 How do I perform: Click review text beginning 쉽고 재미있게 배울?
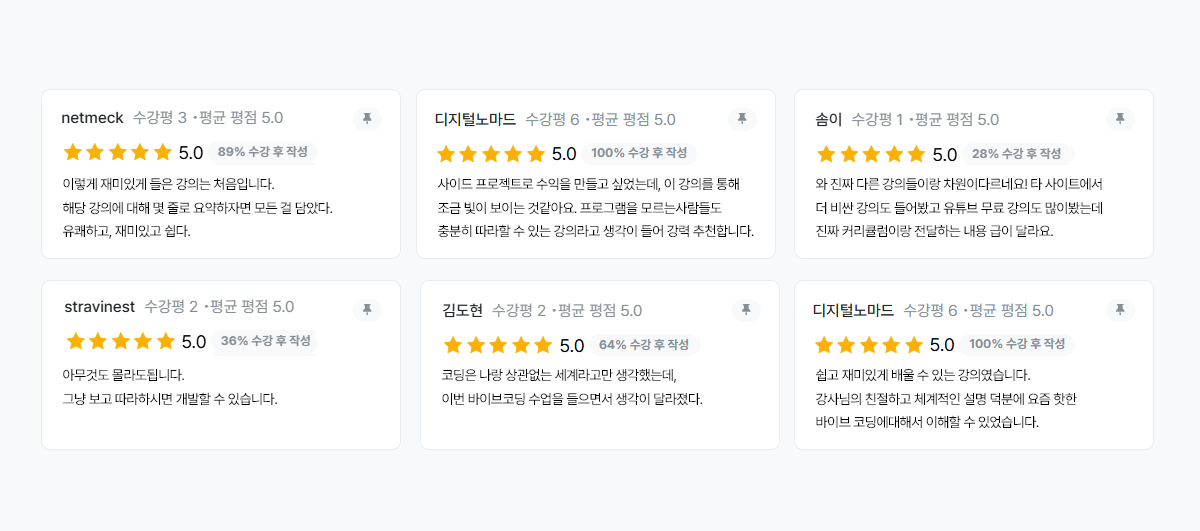946,398
